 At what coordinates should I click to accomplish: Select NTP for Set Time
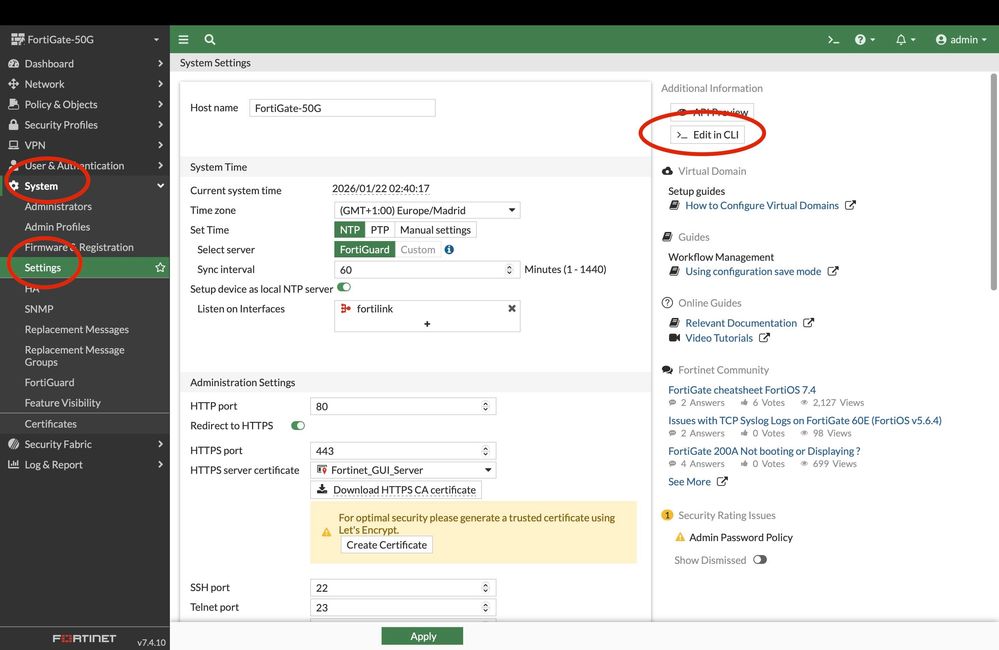(349, 230)
